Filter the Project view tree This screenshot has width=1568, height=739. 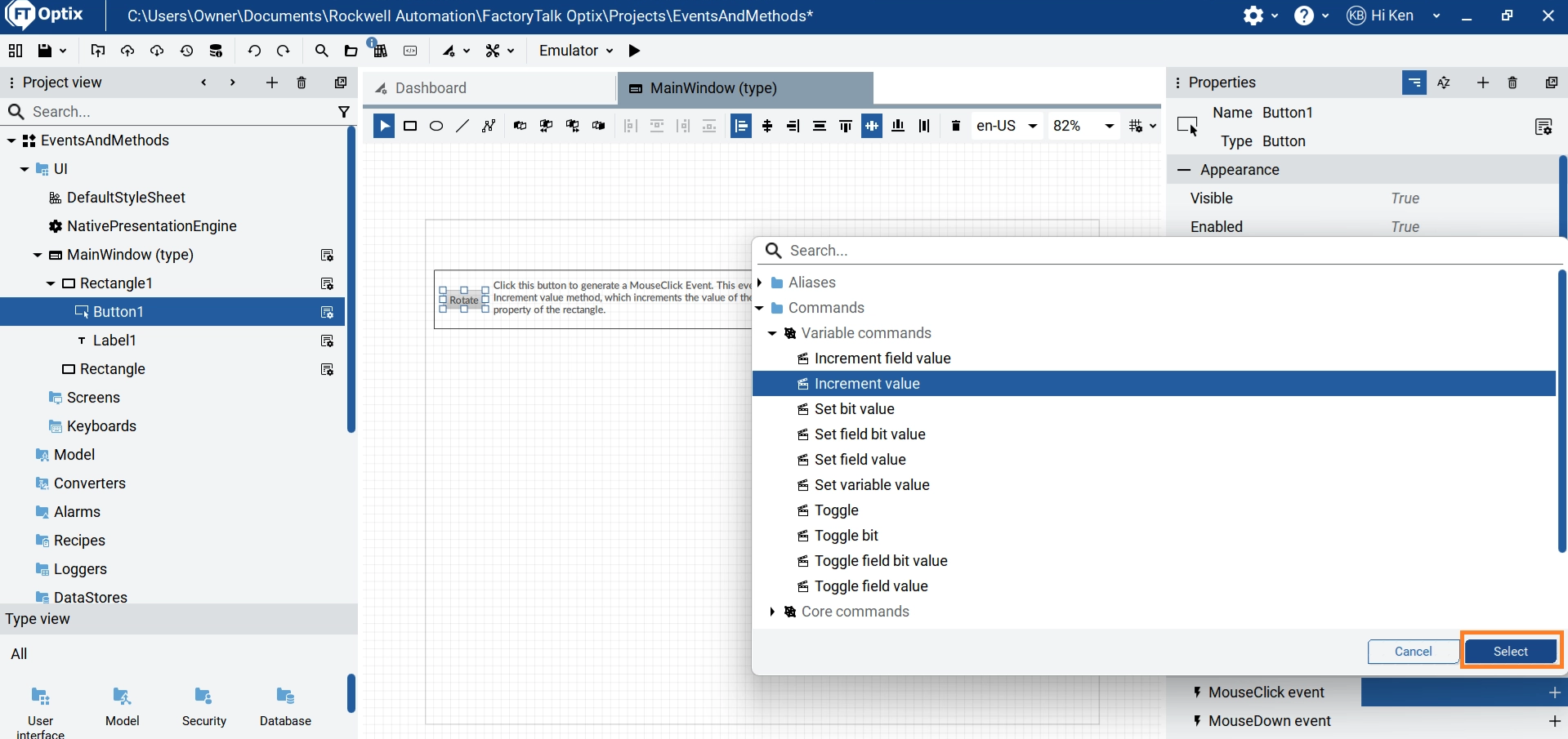point(344,112)
